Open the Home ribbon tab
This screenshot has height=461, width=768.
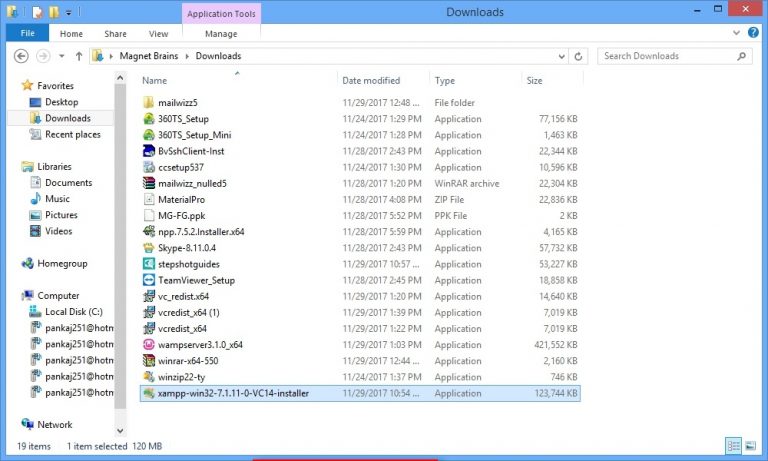(x=71, y=34)
